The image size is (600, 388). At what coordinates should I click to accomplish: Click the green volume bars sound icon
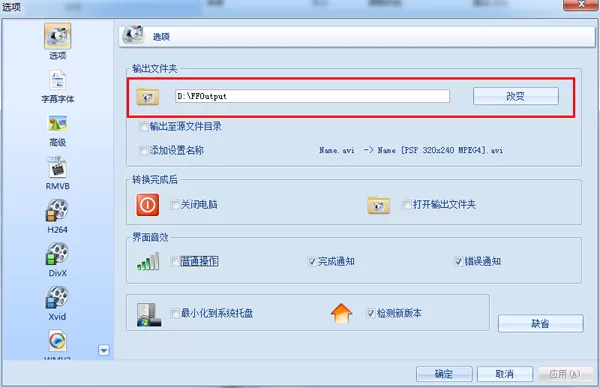point(148,261)
